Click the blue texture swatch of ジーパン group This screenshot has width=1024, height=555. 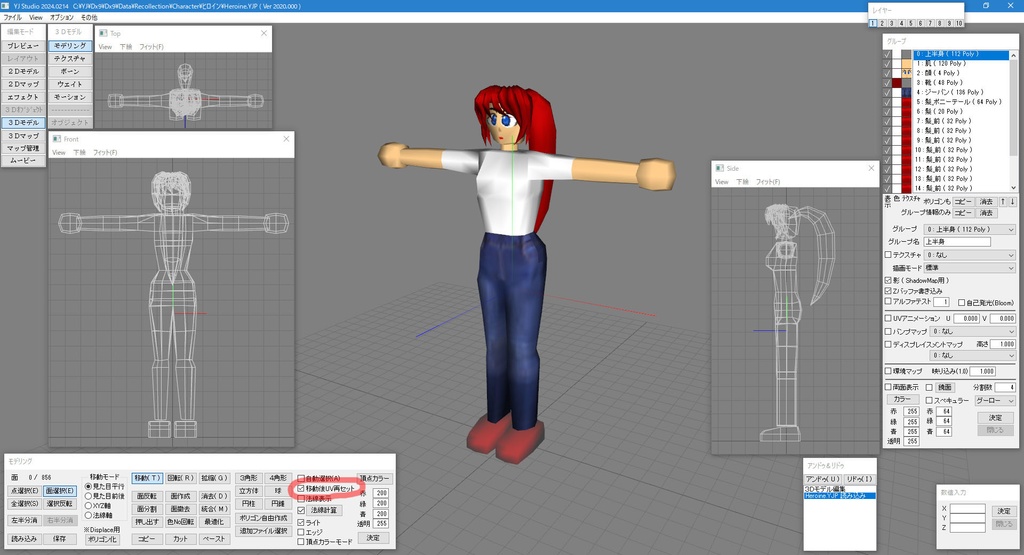906,93
